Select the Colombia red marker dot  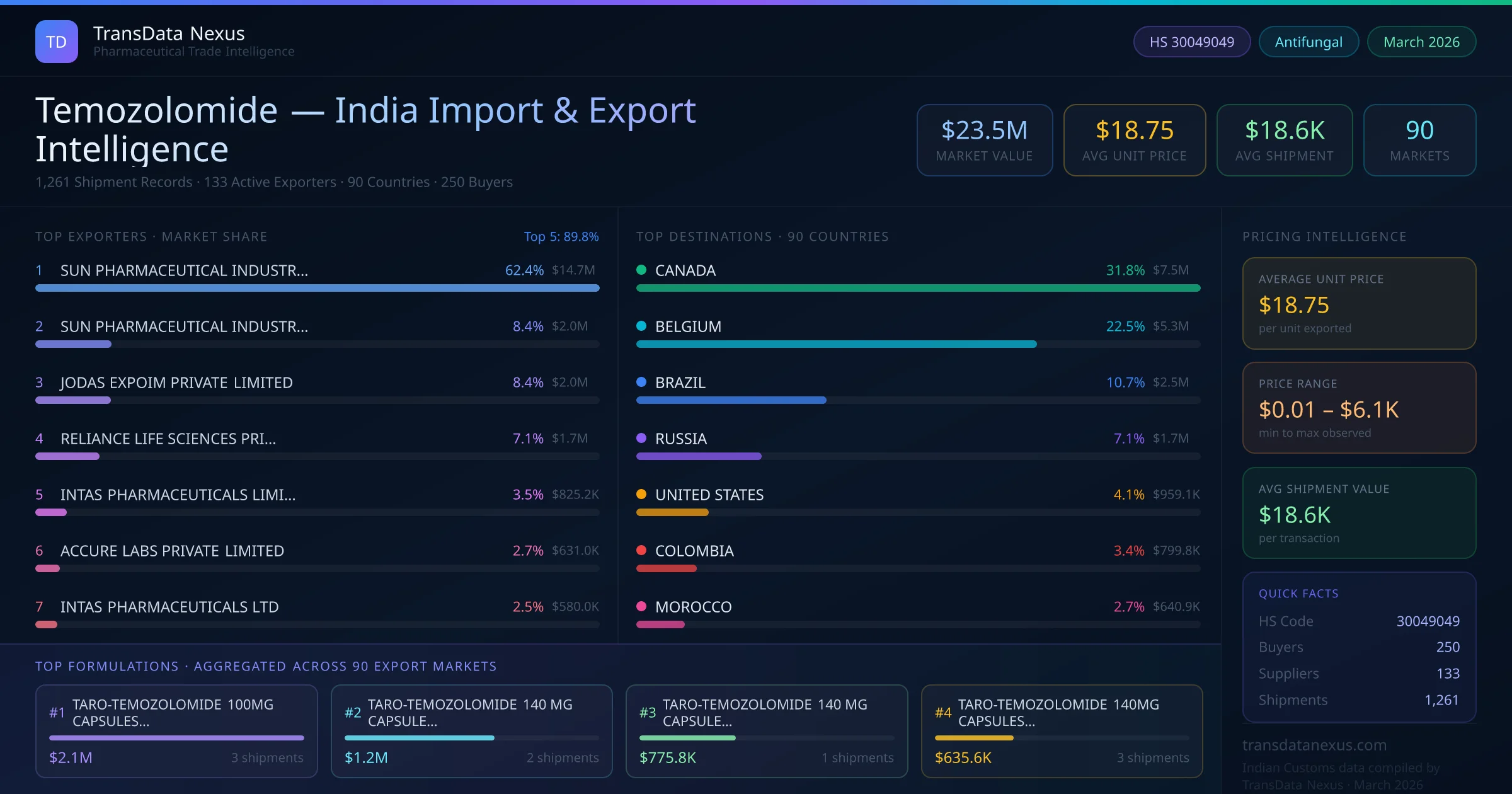pos(641,550)
